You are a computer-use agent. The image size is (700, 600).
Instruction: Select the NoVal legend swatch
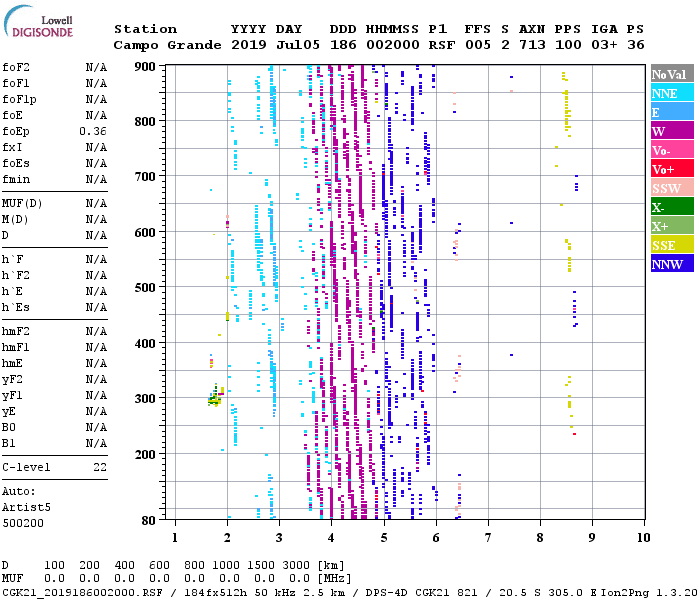tap(672, 74)
